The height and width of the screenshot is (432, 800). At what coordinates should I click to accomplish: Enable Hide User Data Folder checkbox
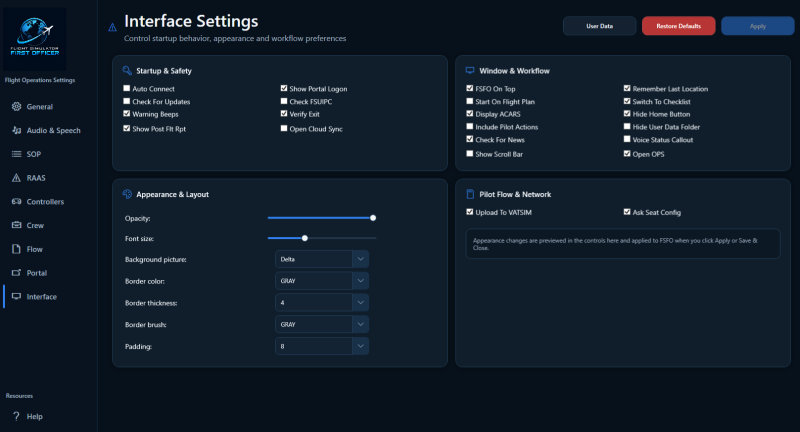click(x=627, y=126)
